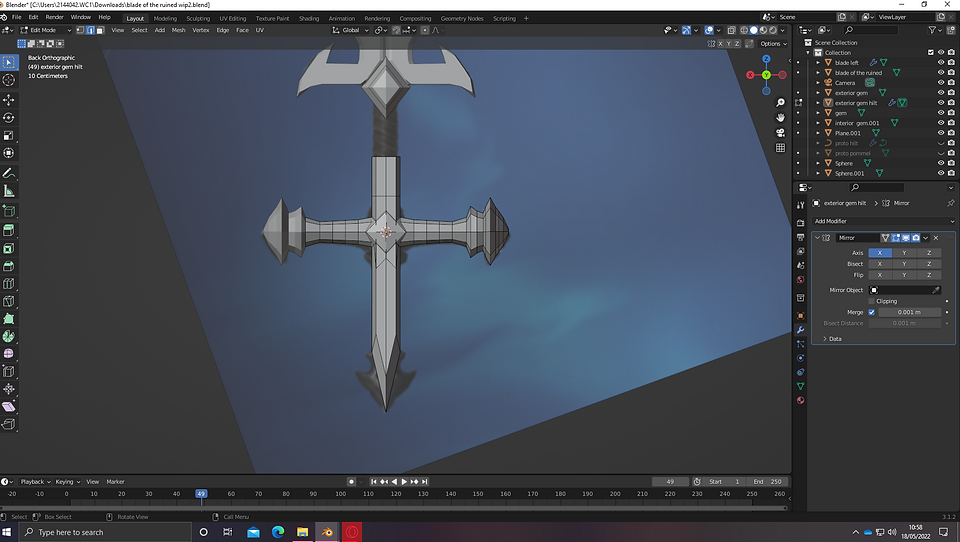Screen dimensions: 960x542
Task: Uncheck the Merge checkbox
Action: [x=871, y=312]
